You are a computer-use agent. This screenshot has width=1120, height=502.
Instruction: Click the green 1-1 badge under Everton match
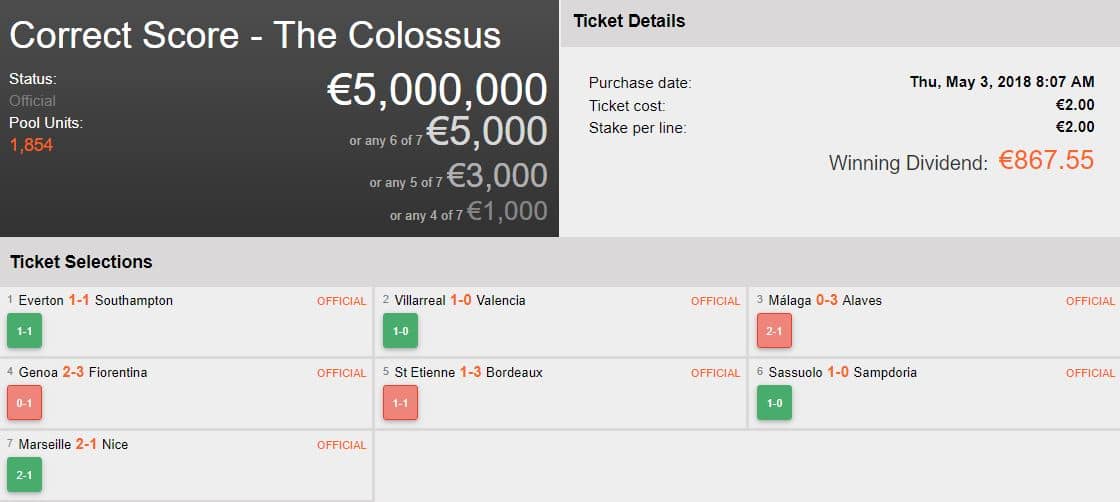coord(25,331)
